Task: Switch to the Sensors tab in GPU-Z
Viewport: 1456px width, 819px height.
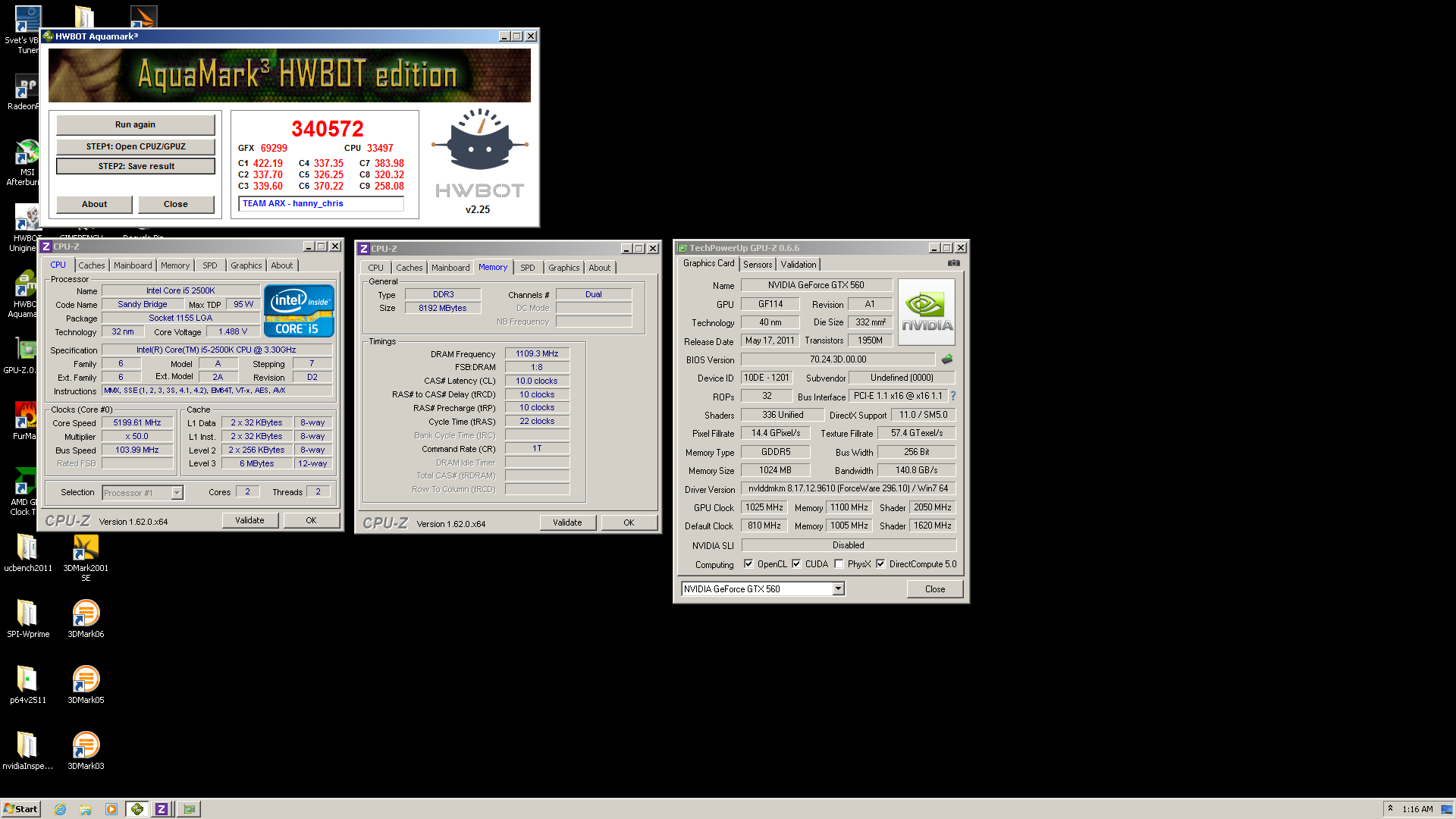Action: click(x=758, y=264)
